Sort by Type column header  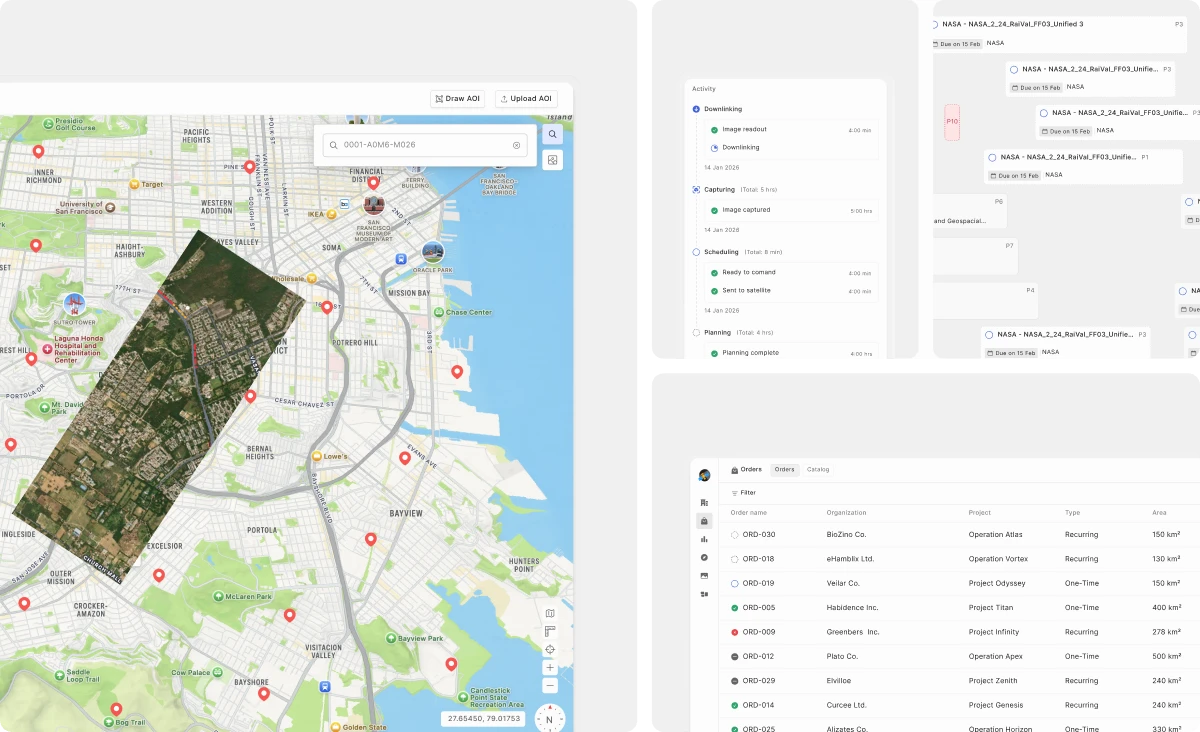[x=1072, y=513]
